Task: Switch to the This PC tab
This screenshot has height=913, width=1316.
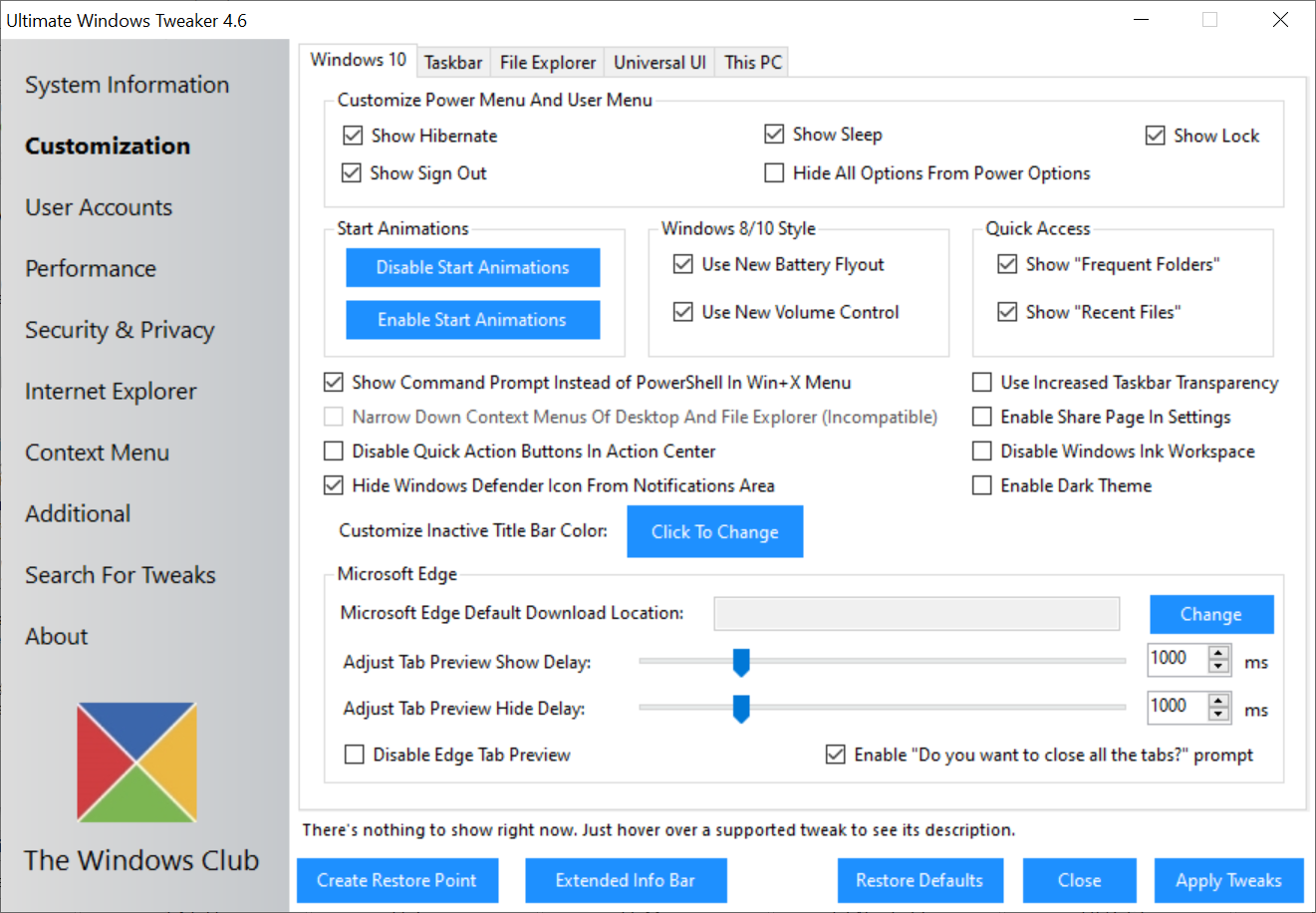Action: 753,62
